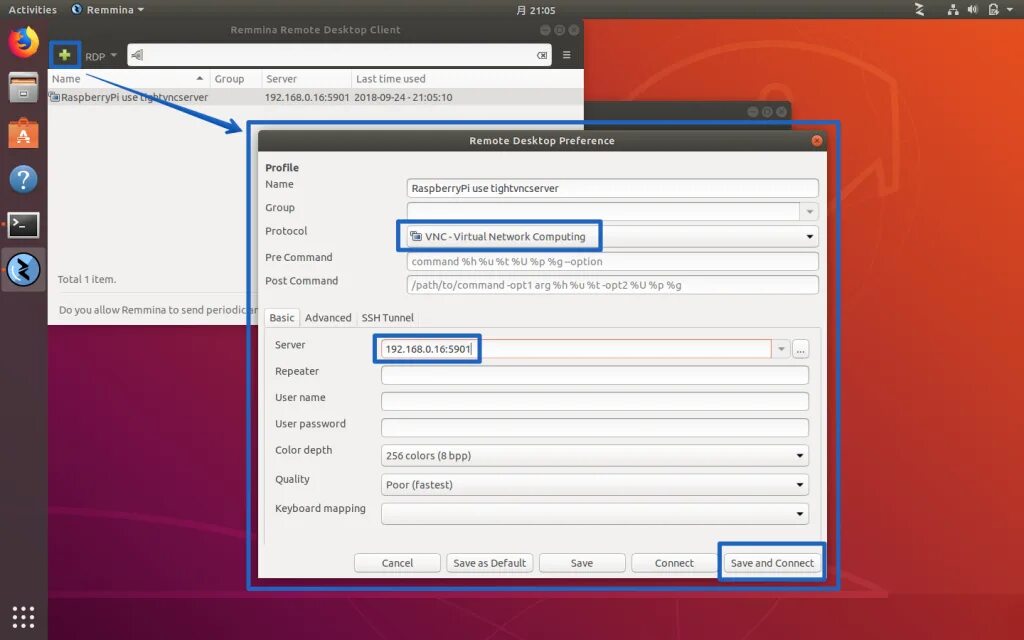Open the Activities overview
The height and width of the screenshot is (640, 1024).
[33, 10]
